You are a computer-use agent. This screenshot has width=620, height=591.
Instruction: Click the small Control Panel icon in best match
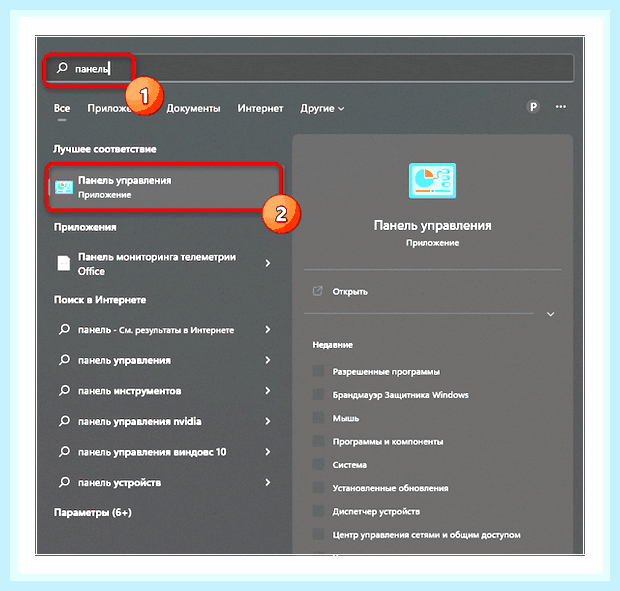[x=64, y=187]
